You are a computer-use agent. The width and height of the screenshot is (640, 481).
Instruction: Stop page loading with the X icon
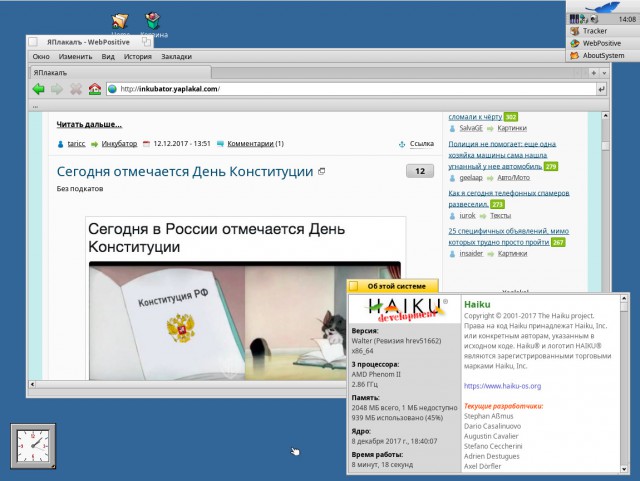click(x=76, y=89)
